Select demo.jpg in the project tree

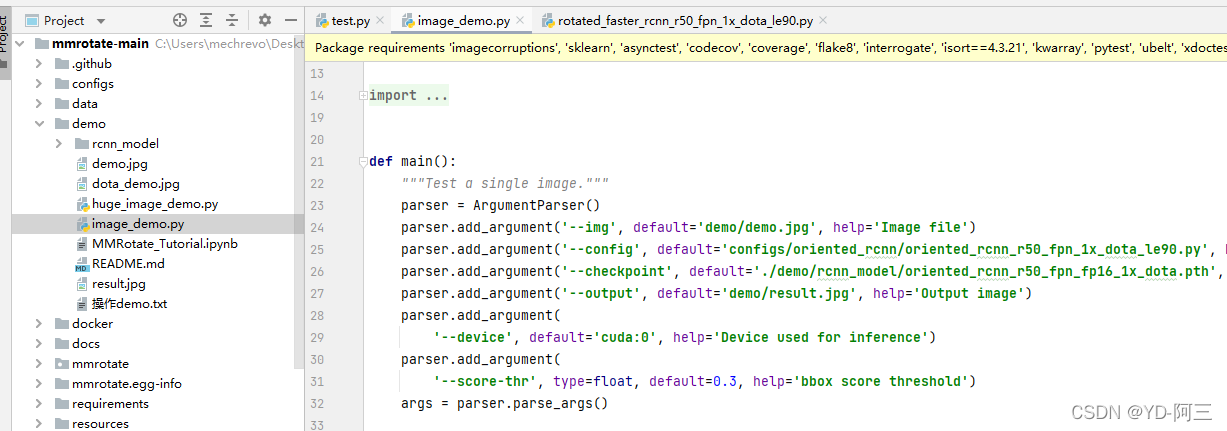[119, 164]
